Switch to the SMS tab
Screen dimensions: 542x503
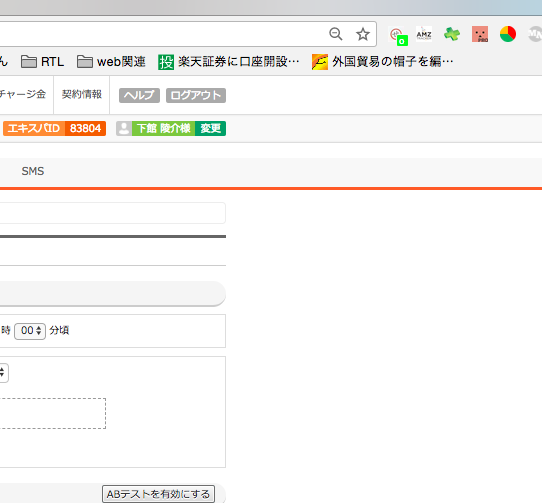click(33, 171)
